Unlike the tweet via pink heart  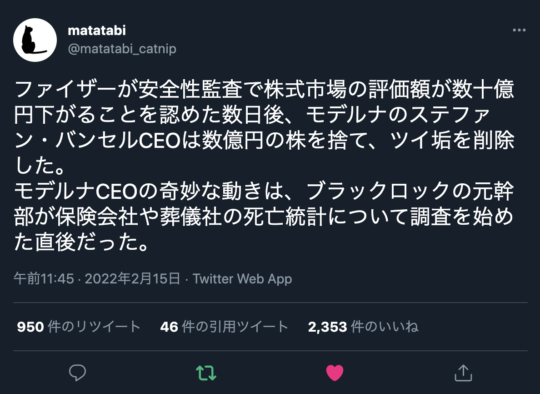click(334, 373)
